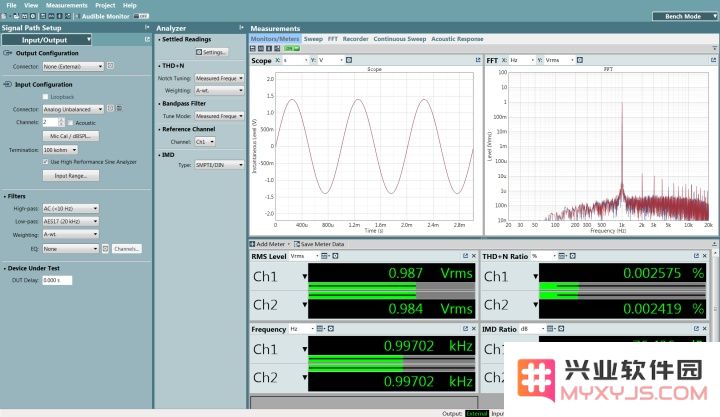The width and height of the screenshot is (720, 417).
Task: Switch to the Acoustic Response tab
Action: [457, 39]
